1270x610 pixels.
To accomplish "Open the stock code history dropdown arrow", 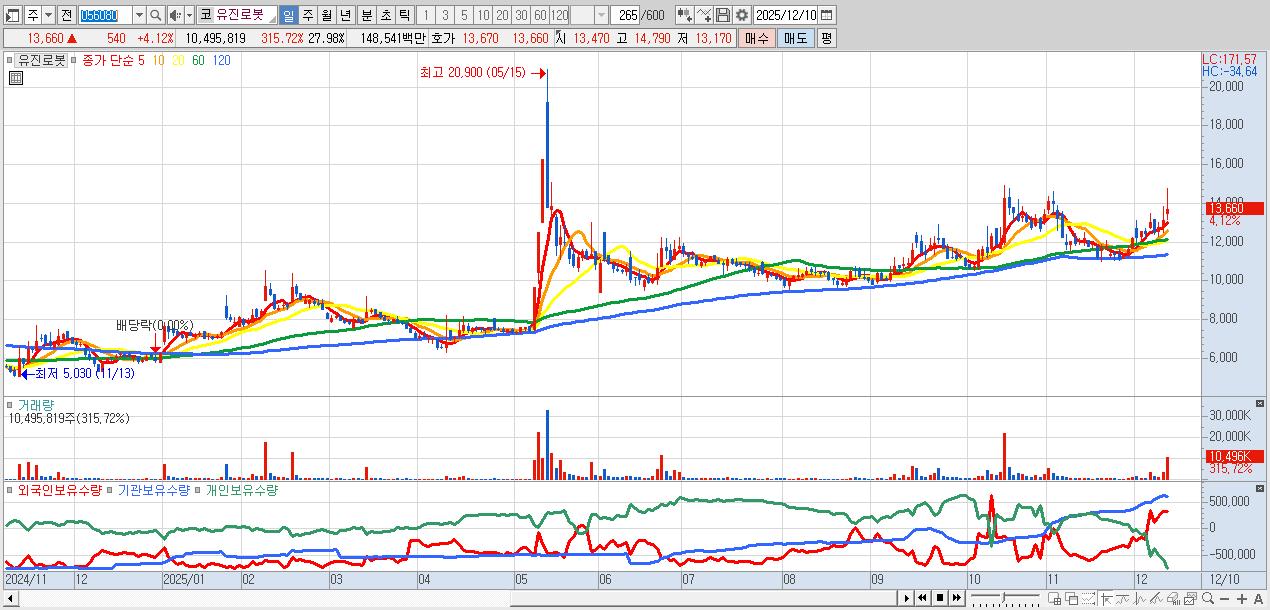I will coord(139,15).
